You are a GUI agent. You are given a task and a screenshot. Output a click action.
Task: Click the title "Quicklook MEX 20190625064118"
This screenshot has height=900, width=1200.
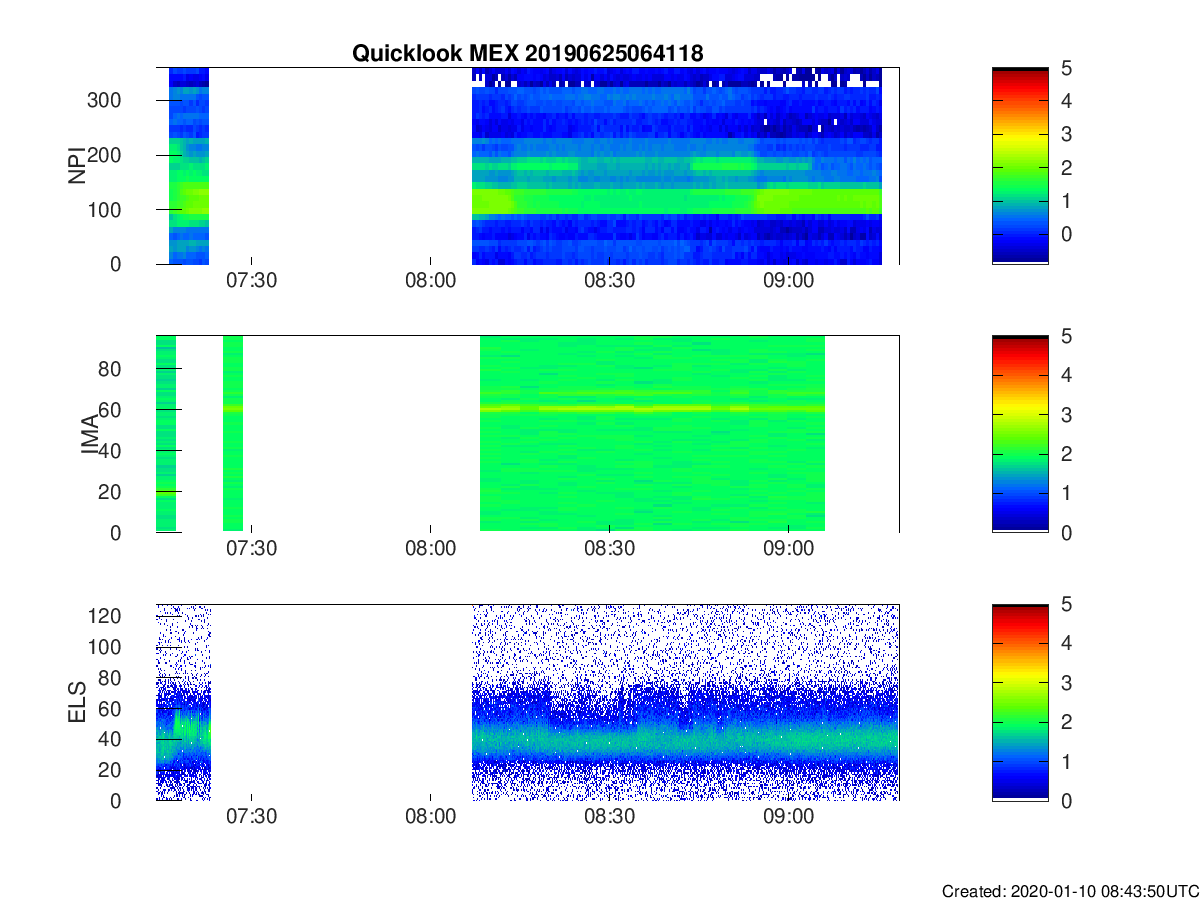click(x=528, y=54)
